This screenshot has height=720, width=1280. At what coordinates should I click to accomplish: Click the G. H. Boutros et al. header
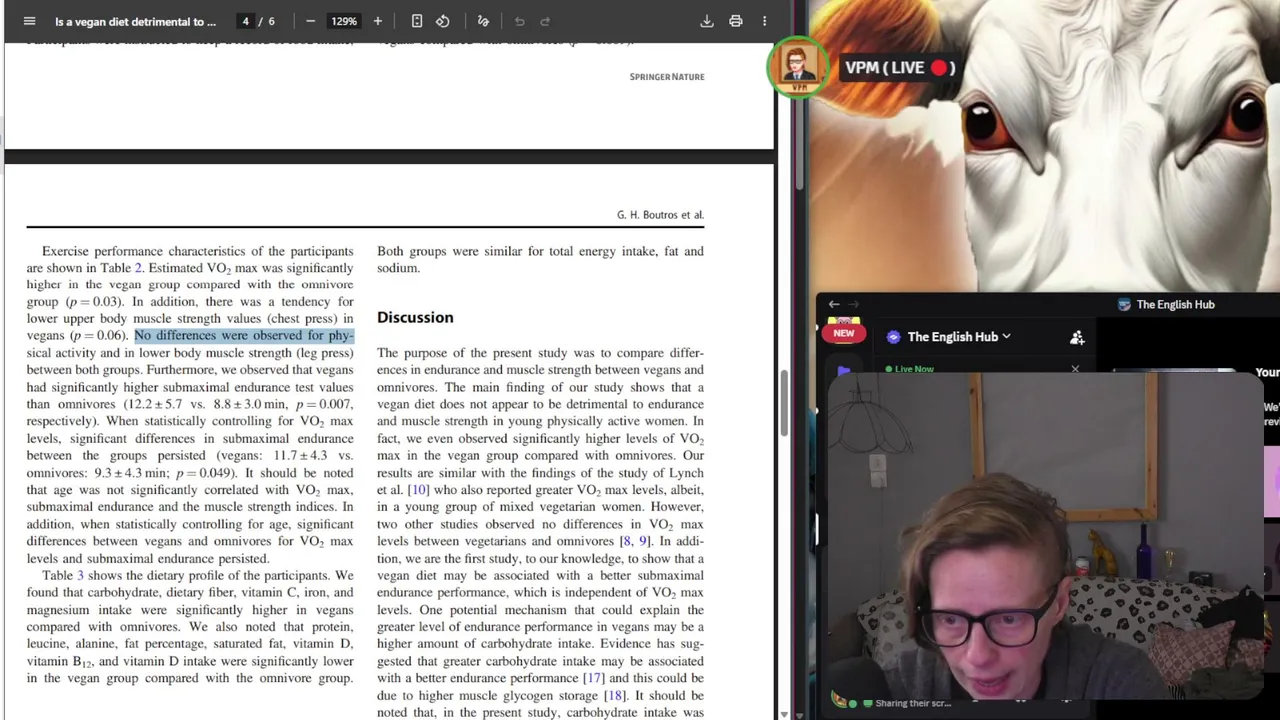pyautogui.click(x=660, y=215)
